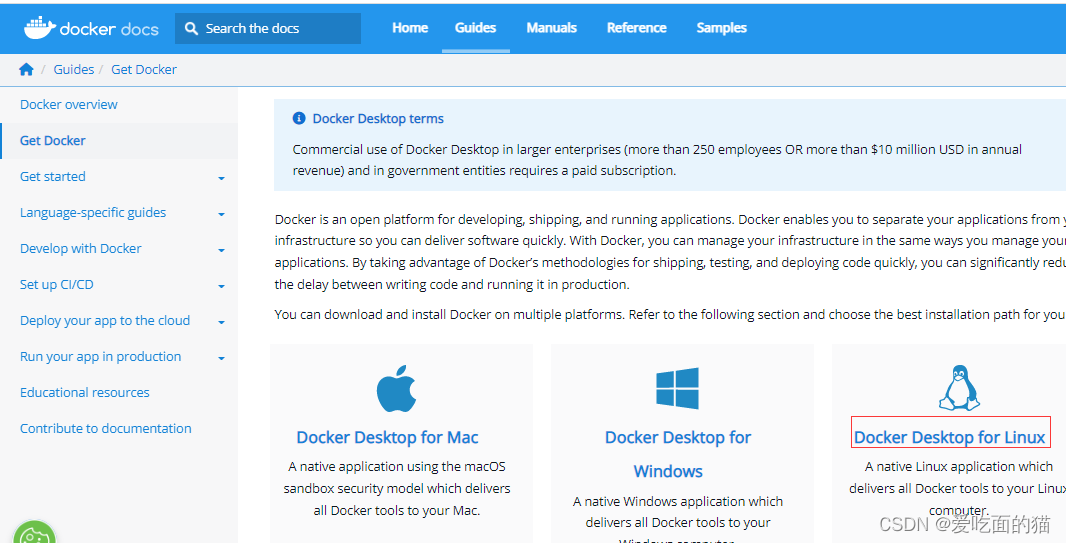Open Contribute to documentation link
Viewport: 1066px width, 543px height.
(x=105, y=429)
